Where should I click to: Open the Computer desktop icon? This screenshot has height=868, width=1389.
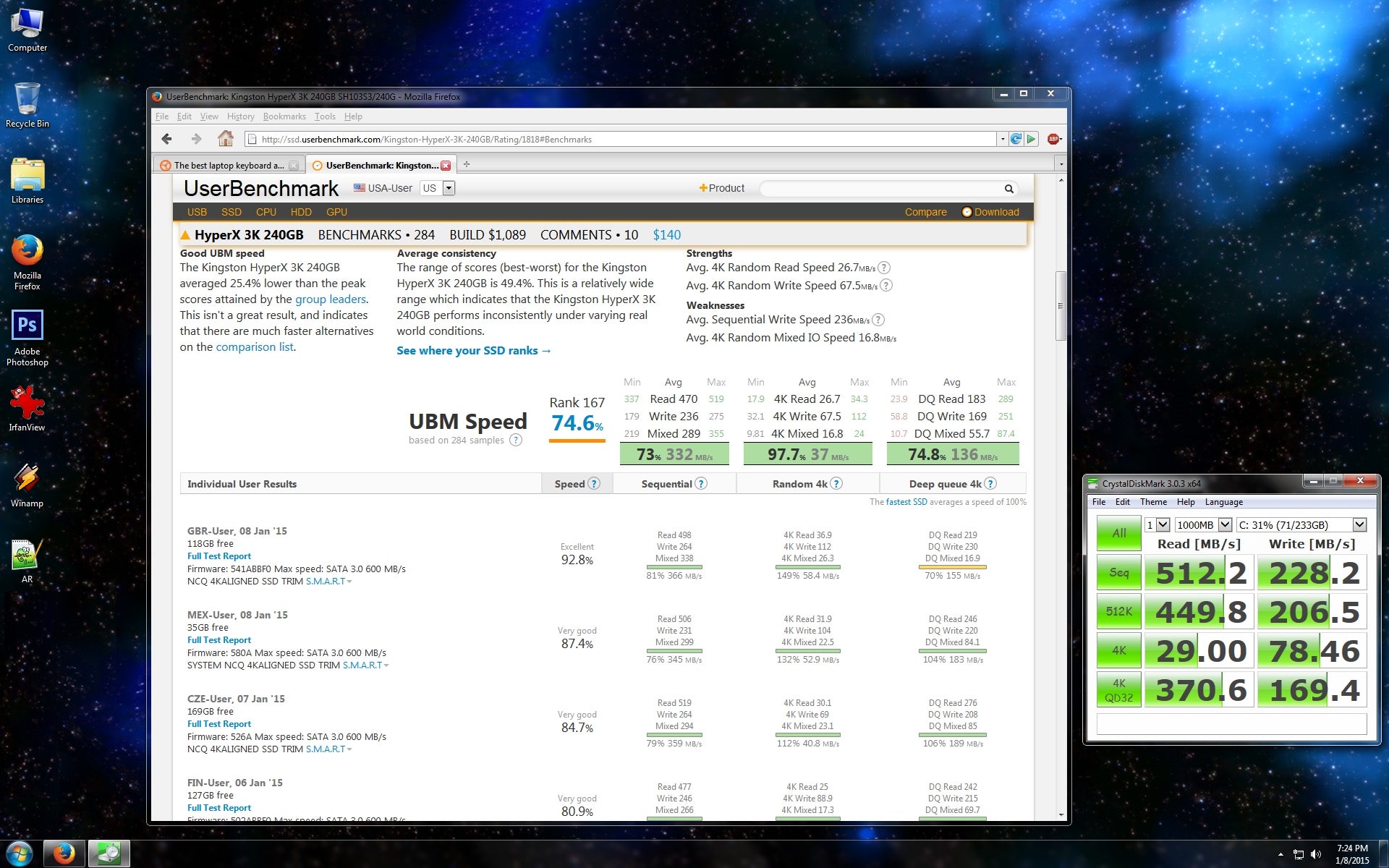coord(27,30)
